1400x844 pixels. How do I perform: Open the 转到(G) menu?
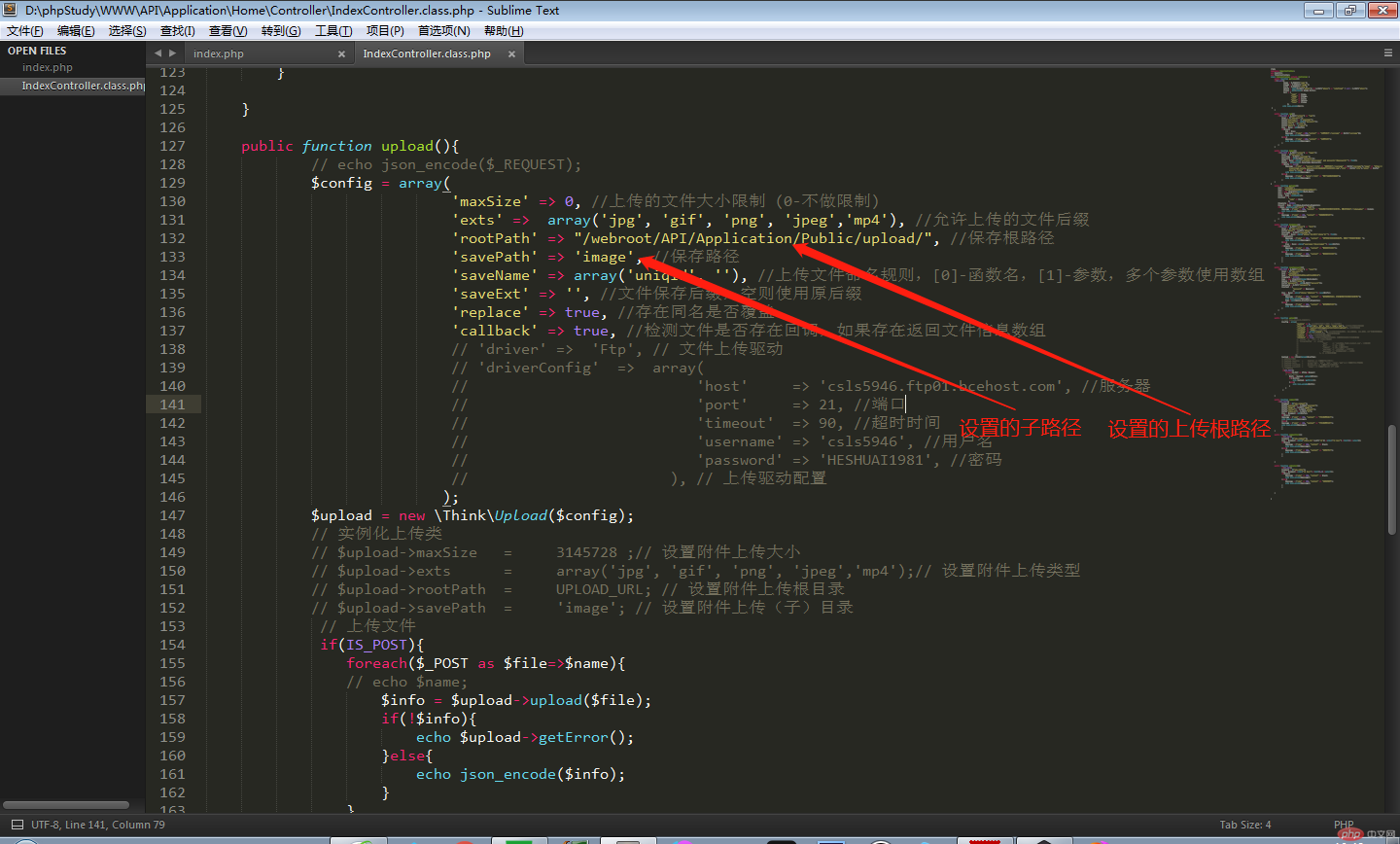point(281,30)
